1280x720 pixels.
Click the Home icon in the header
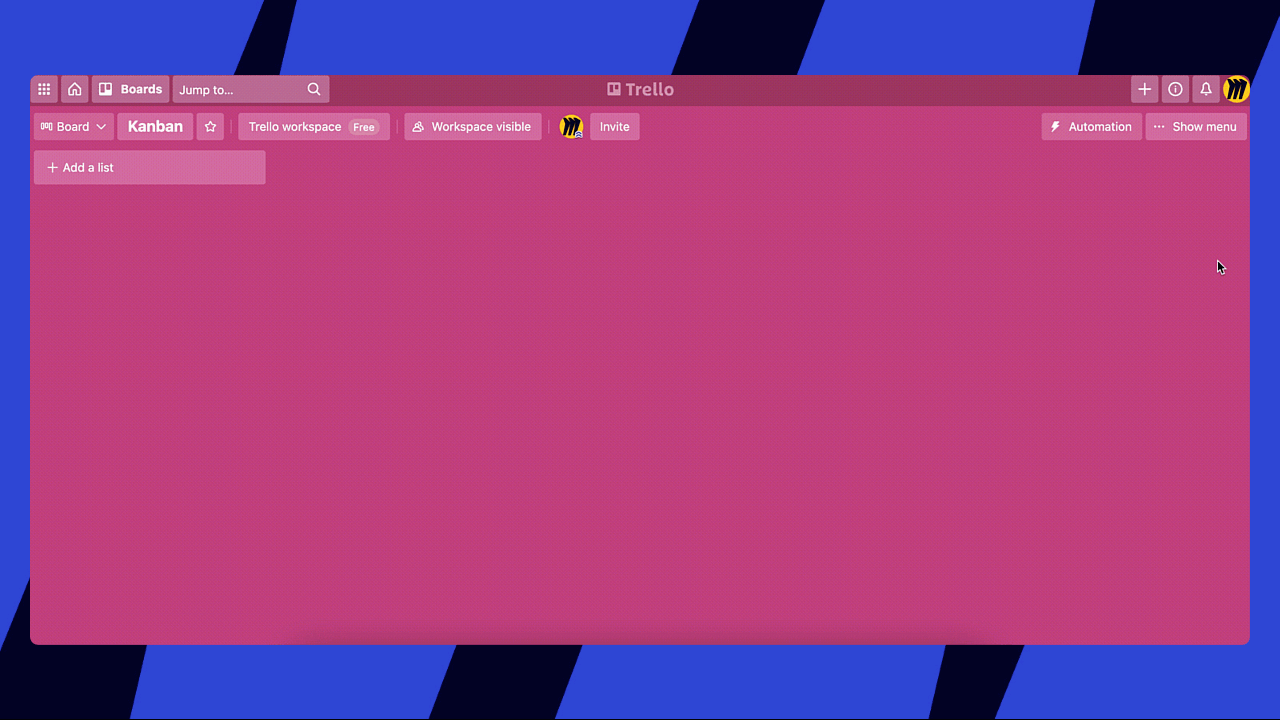point(74,89)
